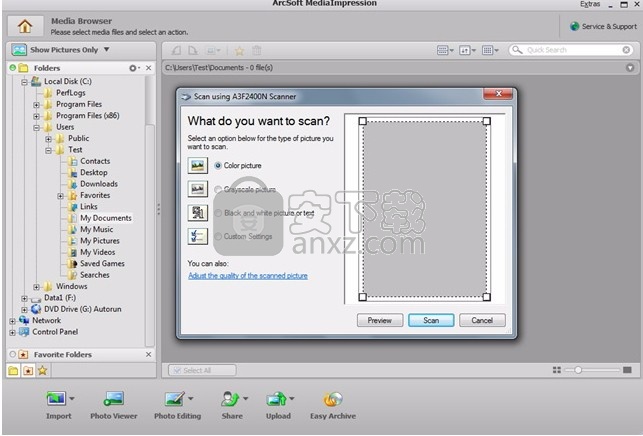Click the yellow star icon below the panel
Viewport: 643px width, 436px height.
tap(43, 371)
